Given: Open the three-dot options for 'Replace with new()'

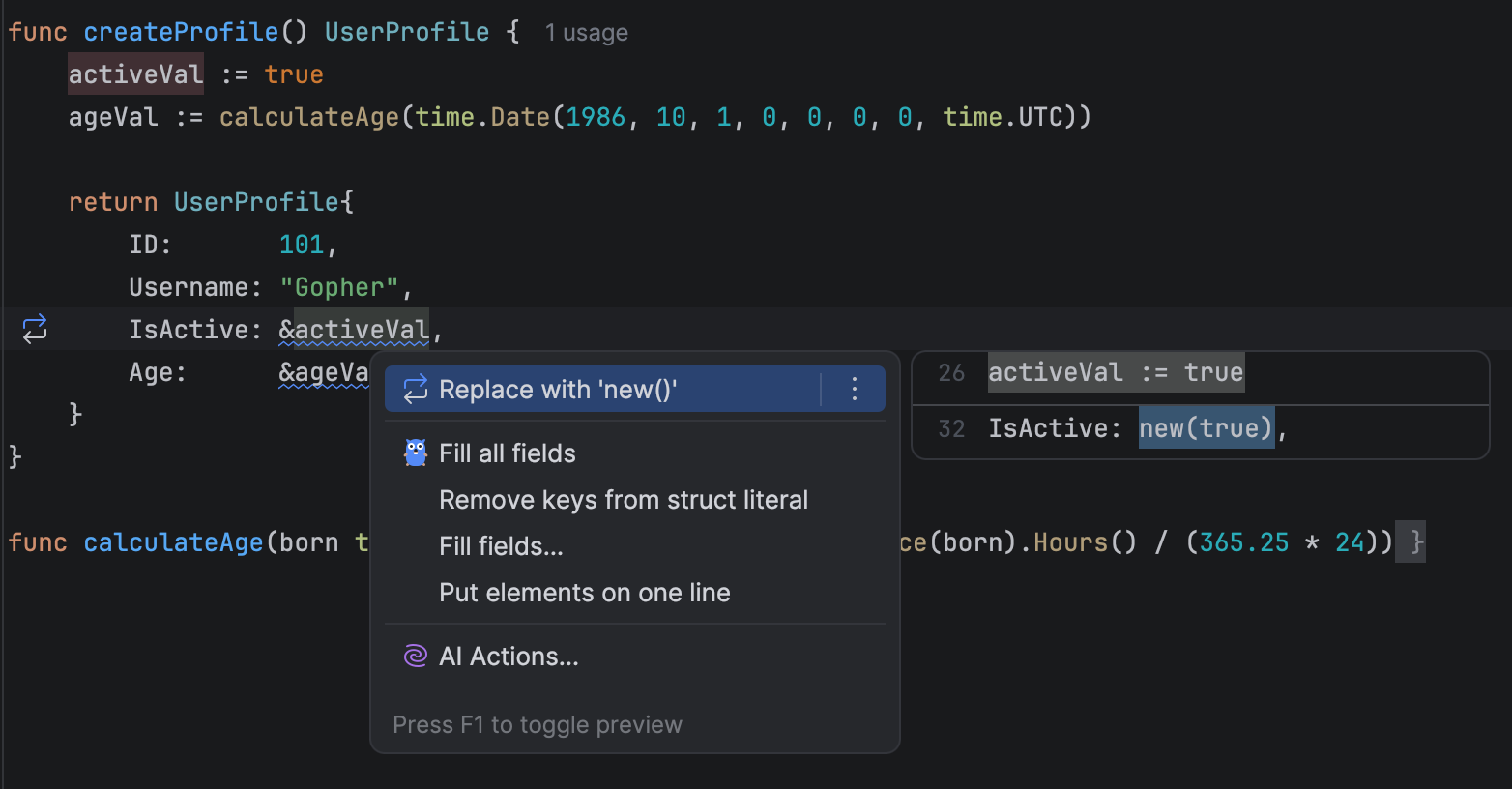Looking at the screenshot, I should point(854,390).
